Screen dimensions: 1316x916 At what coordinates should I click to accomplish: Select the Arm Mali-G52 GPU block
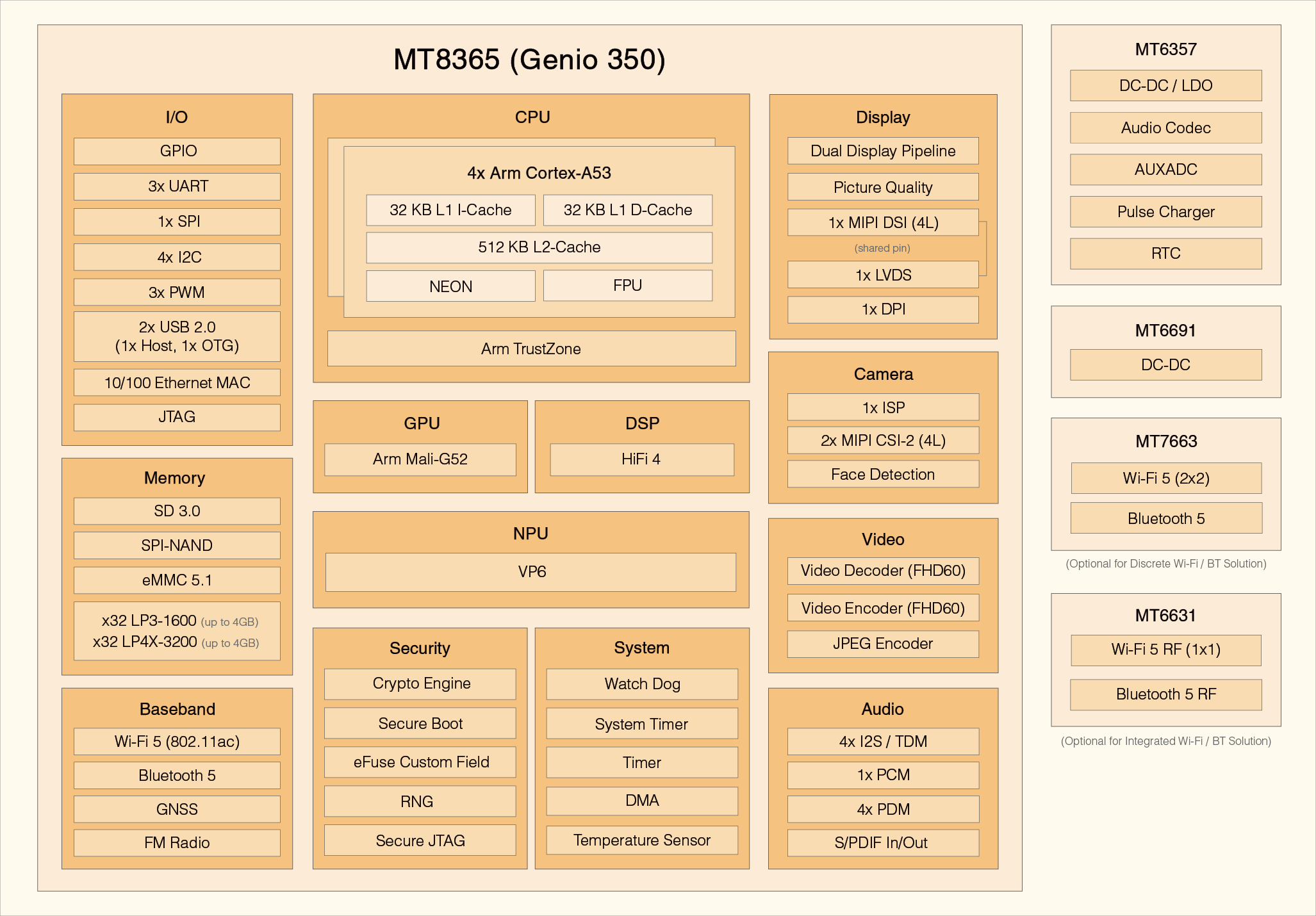420,459
